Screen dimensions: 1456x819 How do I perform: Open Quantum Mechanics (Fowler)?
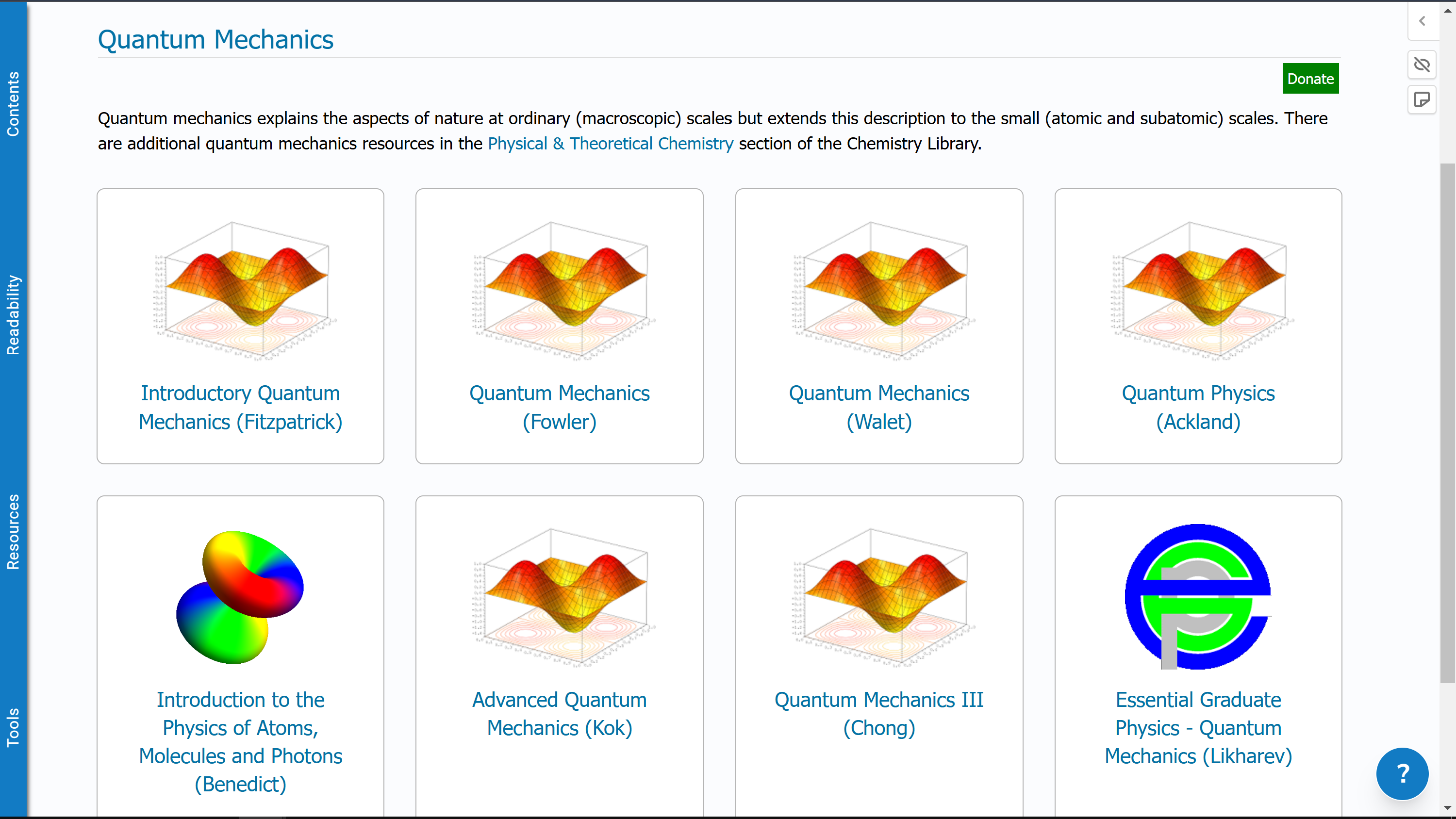(559, 407)
